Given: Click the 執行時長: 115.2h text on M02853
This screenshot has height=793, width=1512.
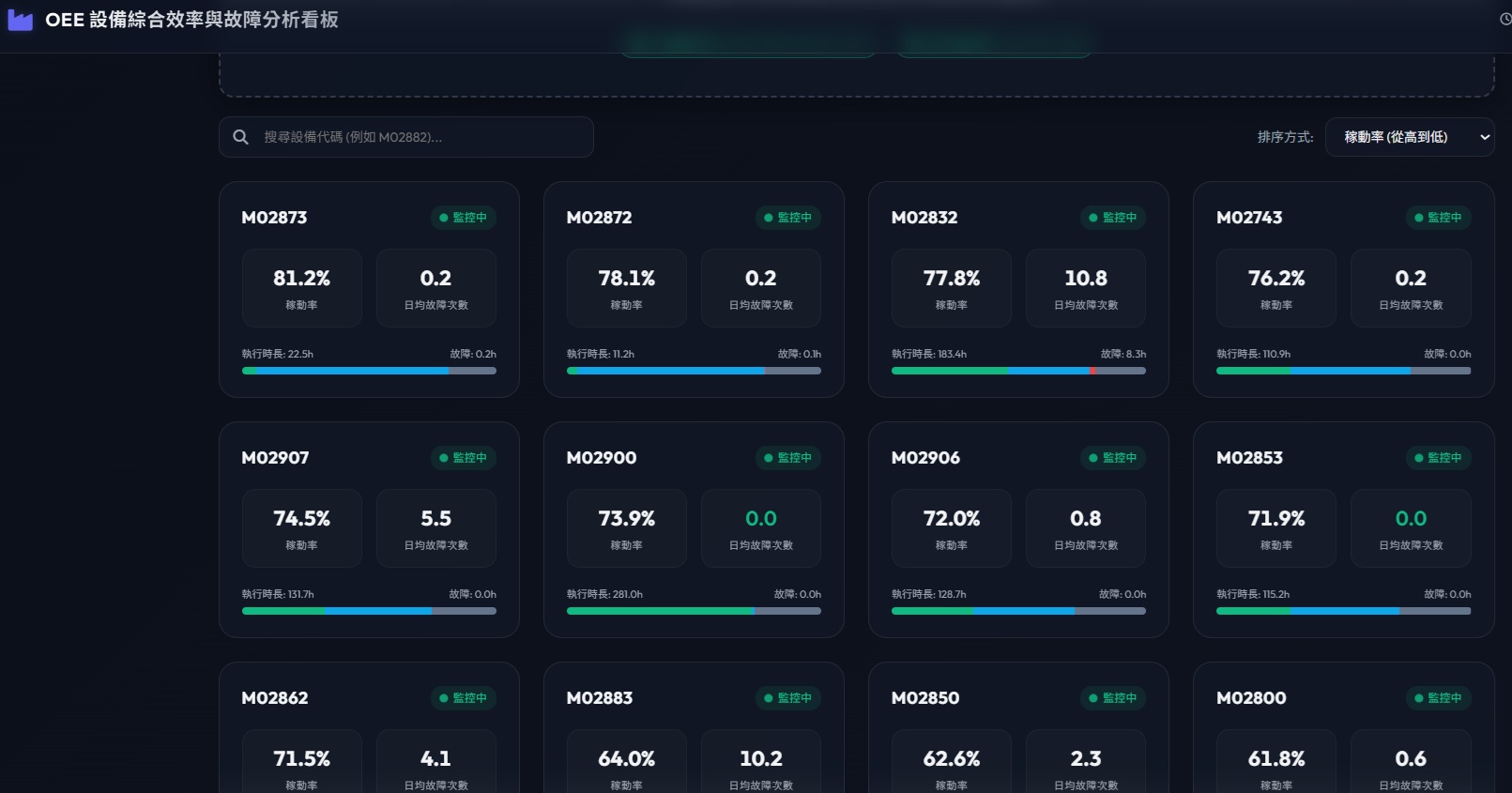Looking at the screenshot, I should click(1253, 595).
